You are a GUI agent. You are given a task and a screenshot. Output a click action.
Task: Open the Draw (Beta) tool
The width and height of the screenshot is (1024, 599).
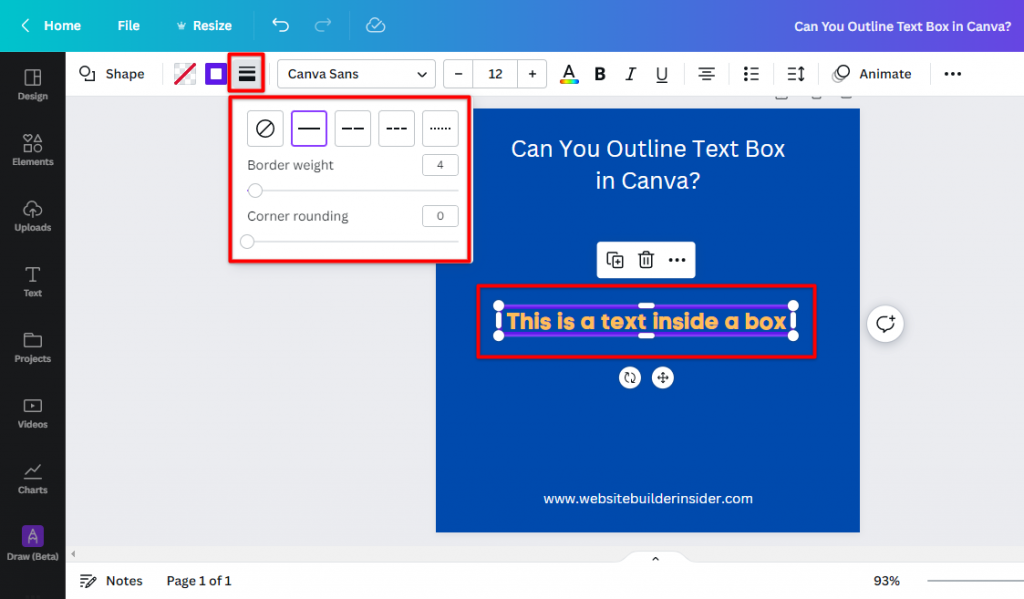point(32,543)
